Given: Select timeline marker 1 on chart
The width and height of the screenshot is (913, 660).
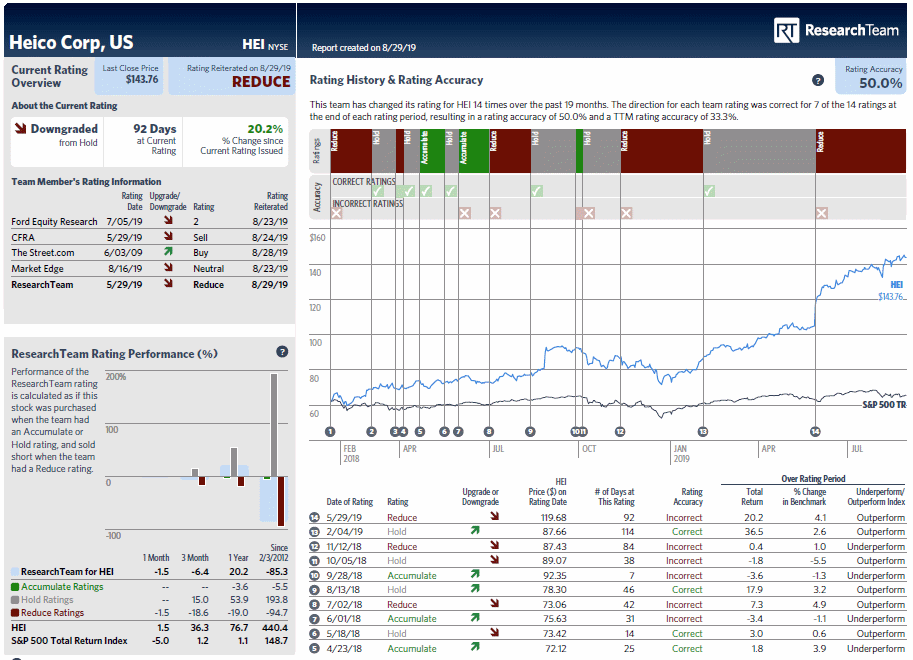Looking at the screenshot, I should coord(330,432).
